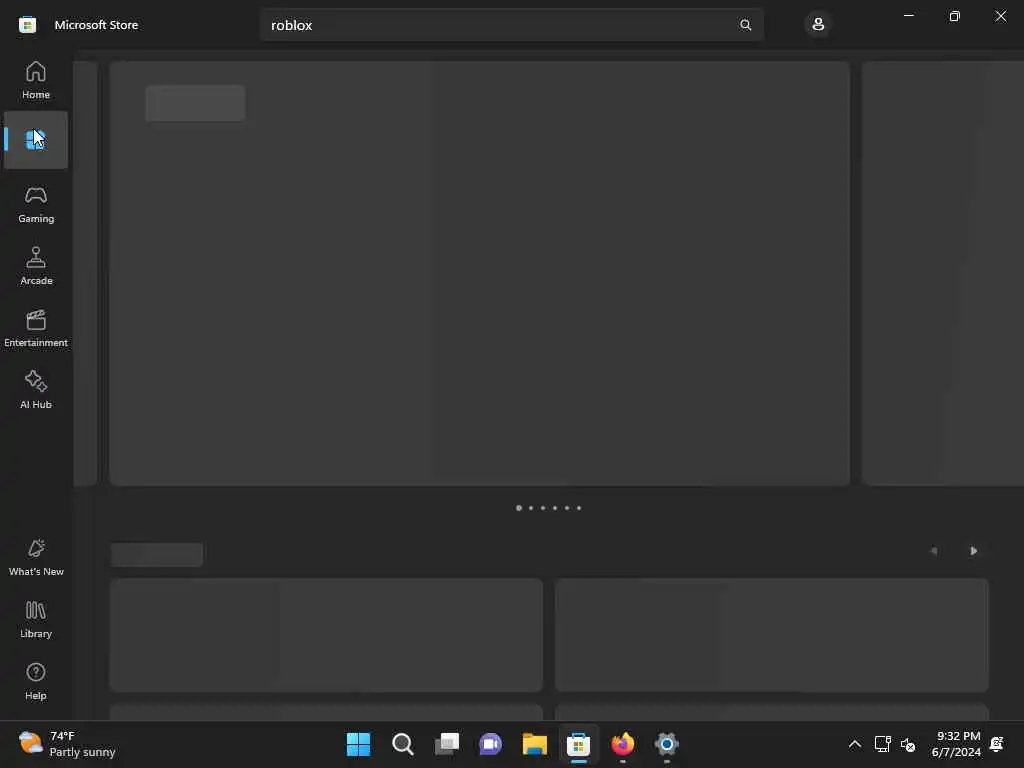Go to the Home section
This screenshot has width=1024, height=768.
(x=36, y=80)
